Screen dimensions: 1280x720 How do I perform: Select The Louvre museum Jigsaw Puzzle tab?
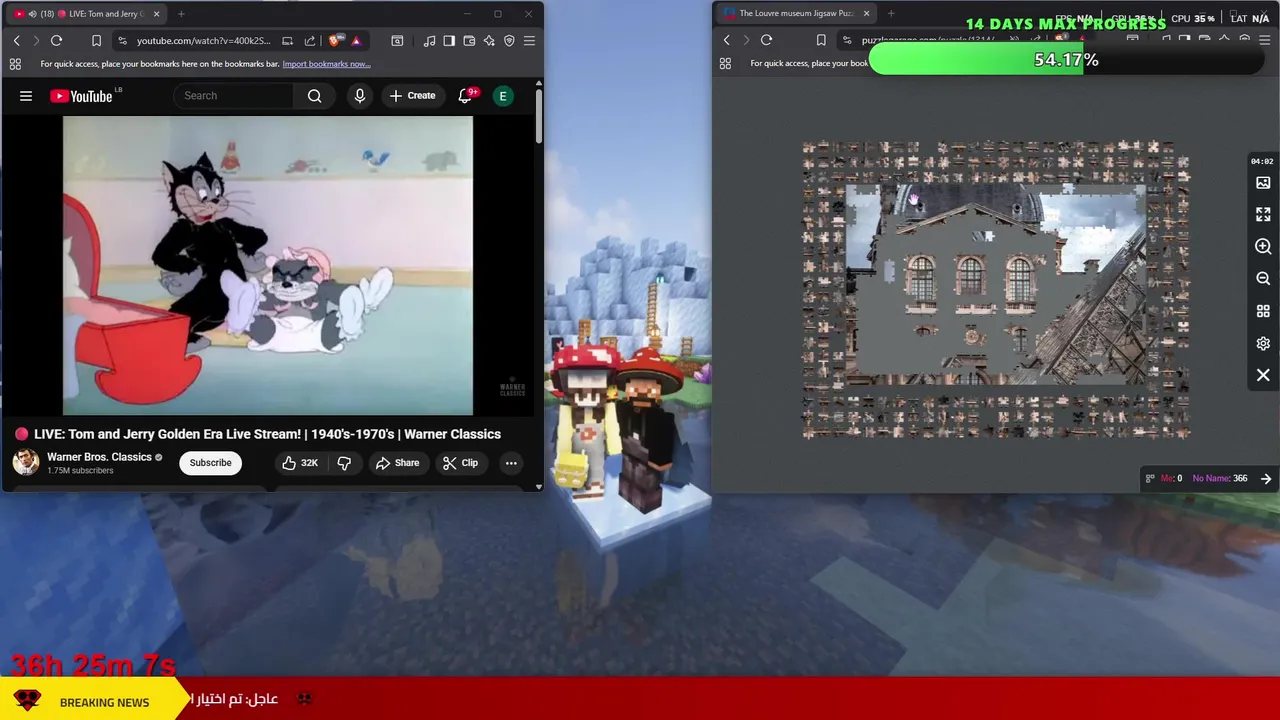tap(797, 14)
